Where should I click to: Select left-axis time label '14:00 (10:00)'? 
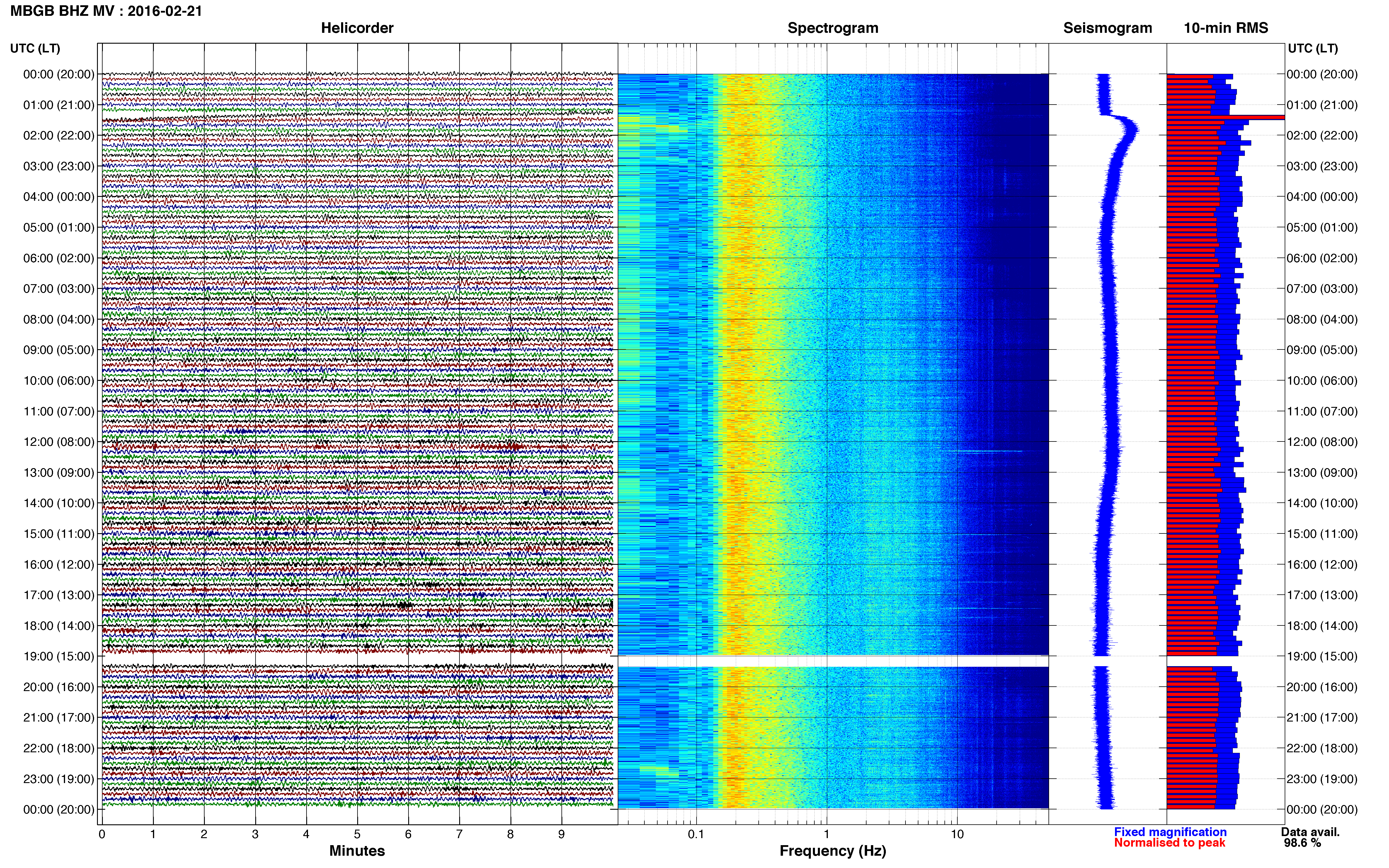click(x=59, y=503)
